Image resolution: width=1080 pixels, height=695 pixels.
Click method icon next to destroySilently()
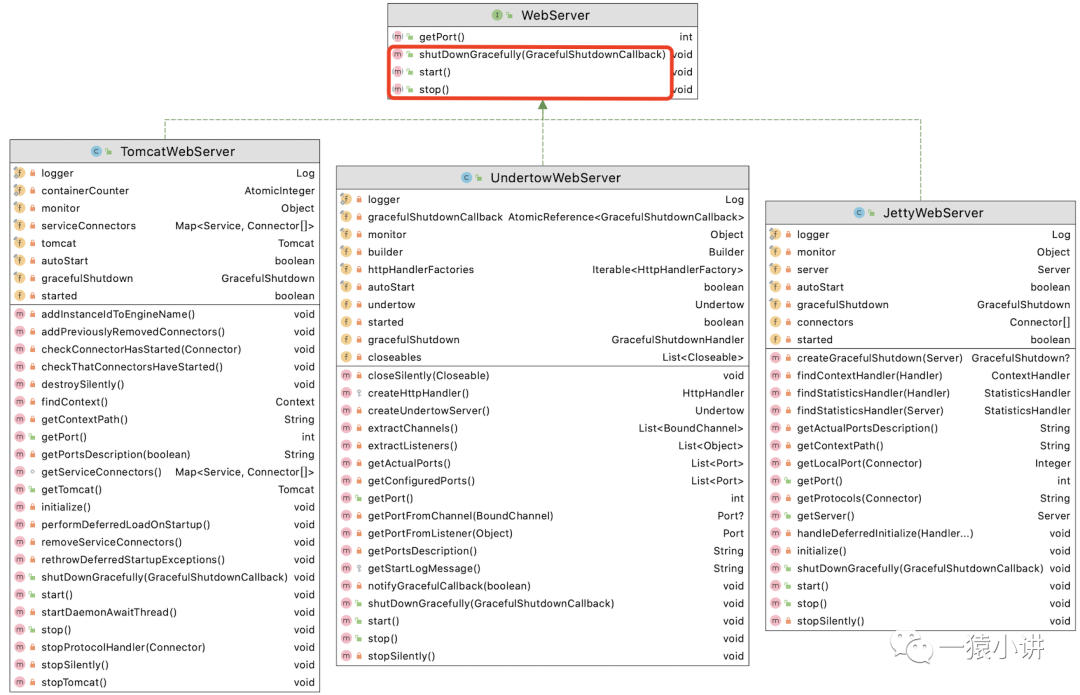(19, 384)
